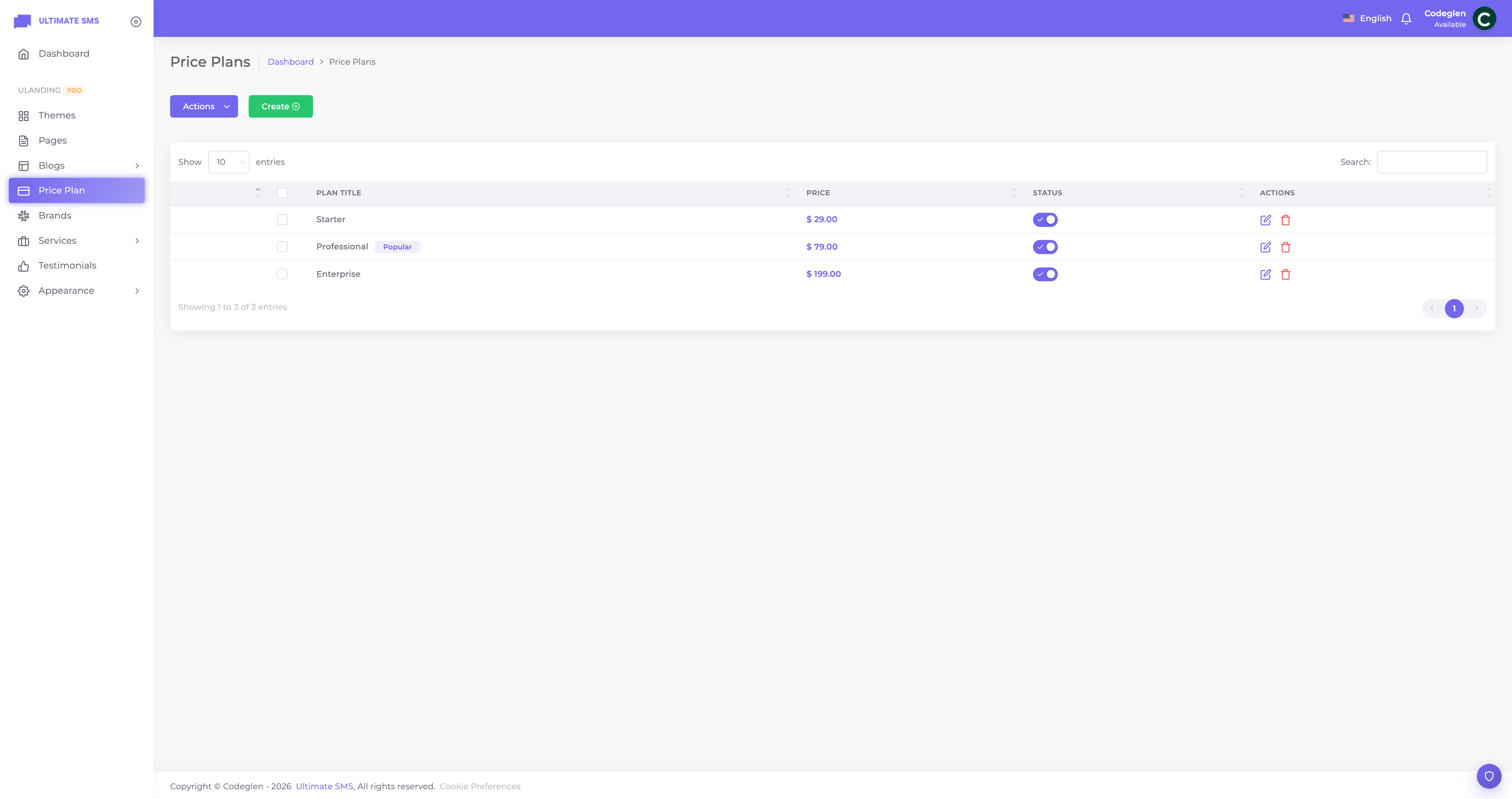Viewport: 1512px width, 799px height.
Task: Click the green Create button
Action: point(281,106)
